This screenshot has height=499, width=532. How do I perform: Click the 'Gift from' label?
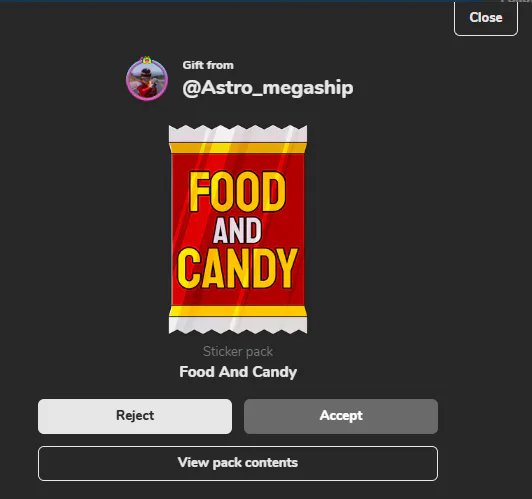[208, 65]
